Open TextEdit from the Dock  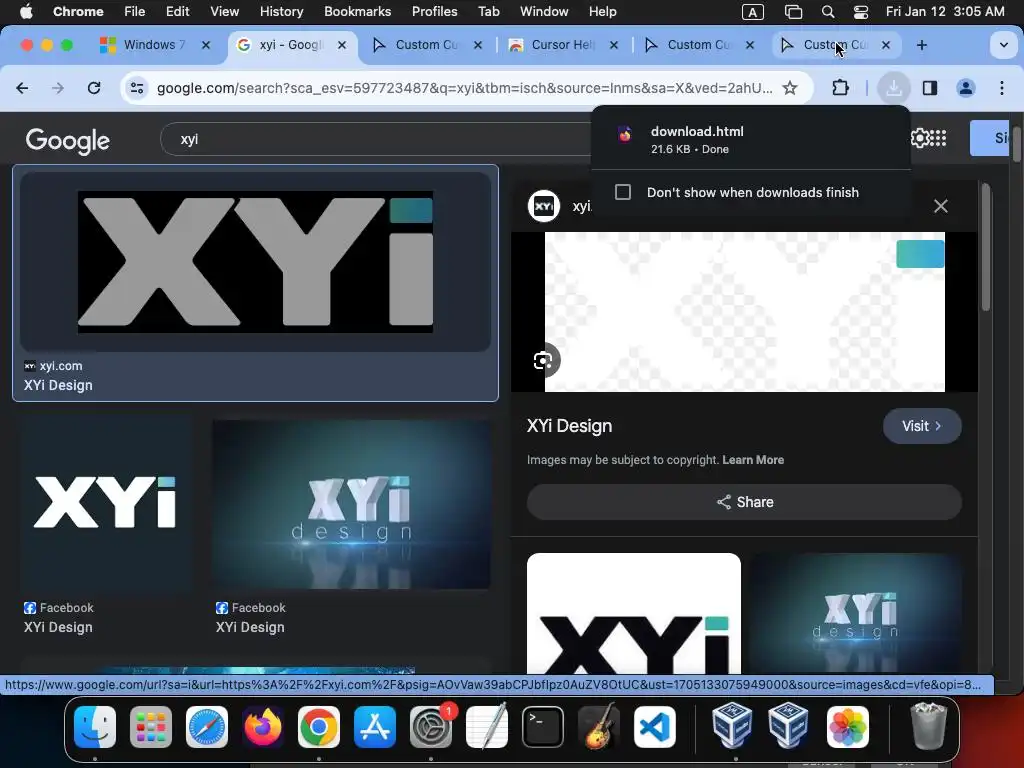[x=487, y=727]
